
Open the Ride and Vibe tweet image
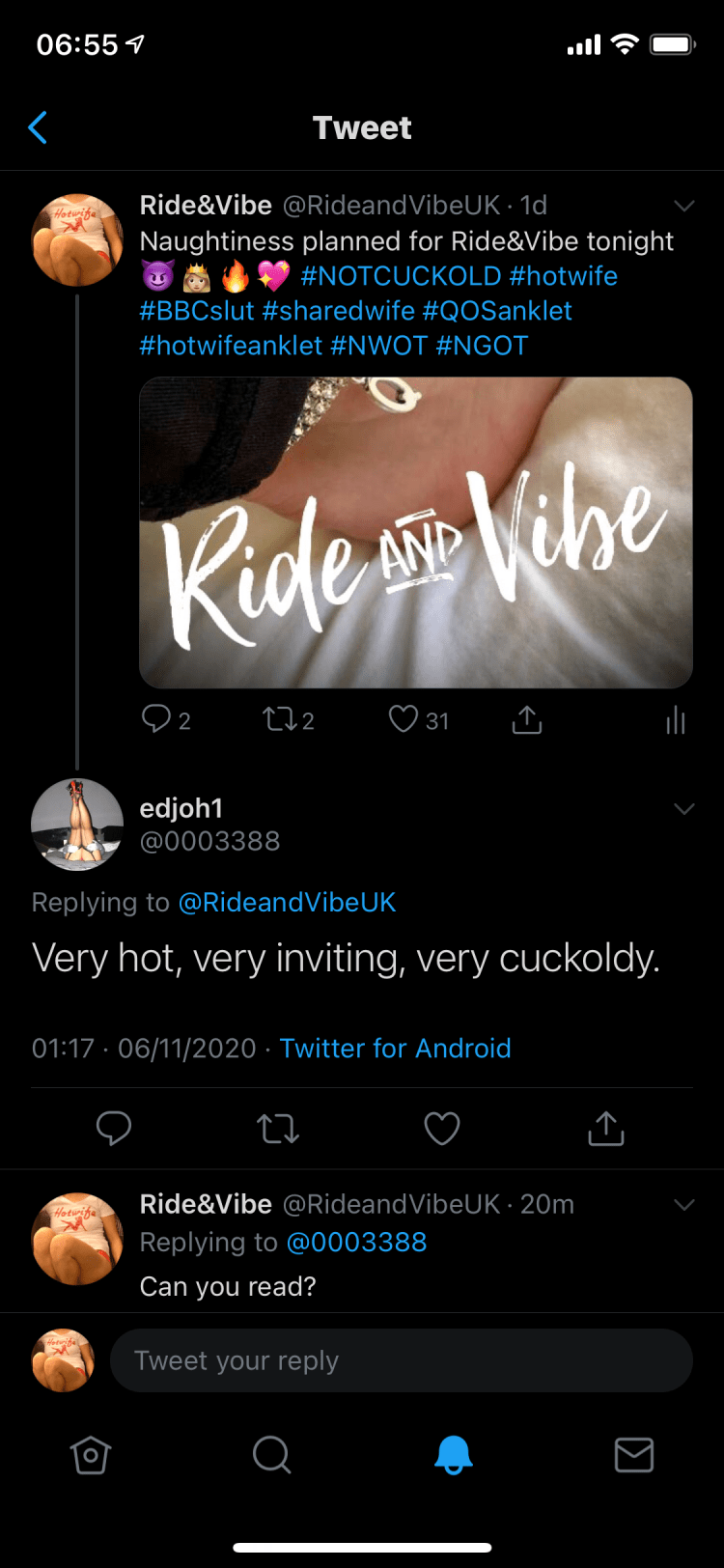point(416,532)
